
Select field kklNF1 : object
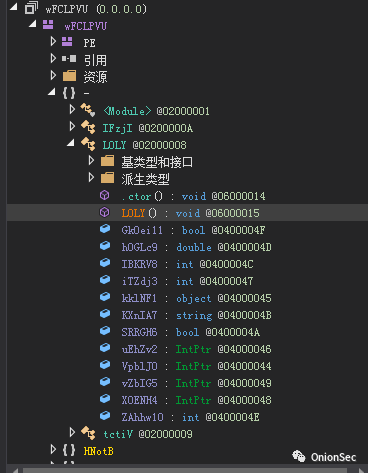coord(196,298)
